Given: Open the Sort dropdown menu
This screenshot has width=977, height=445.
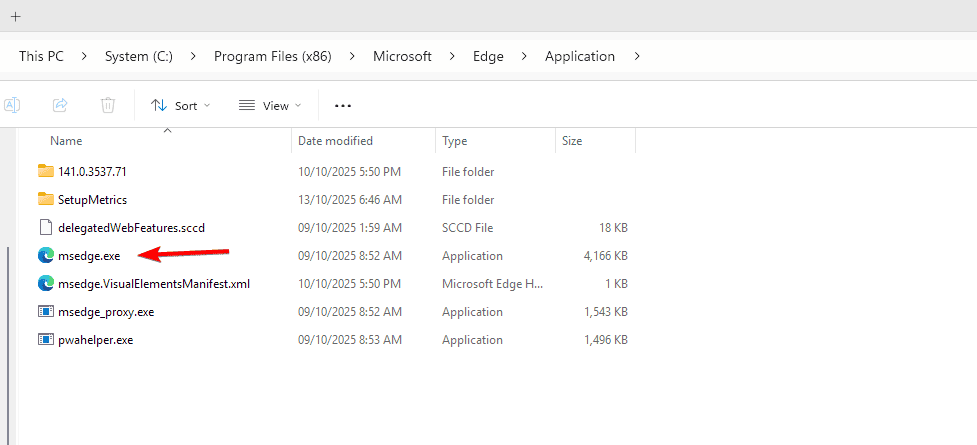Looking at the screenshot, I should (x=181, y=105).
